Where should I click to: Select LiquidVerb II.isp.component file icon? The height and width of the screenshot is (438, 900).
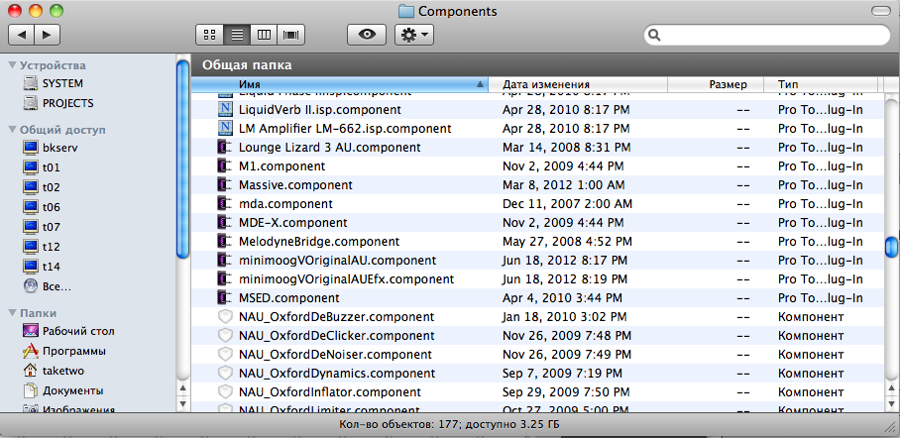click(x=225, y=110)
